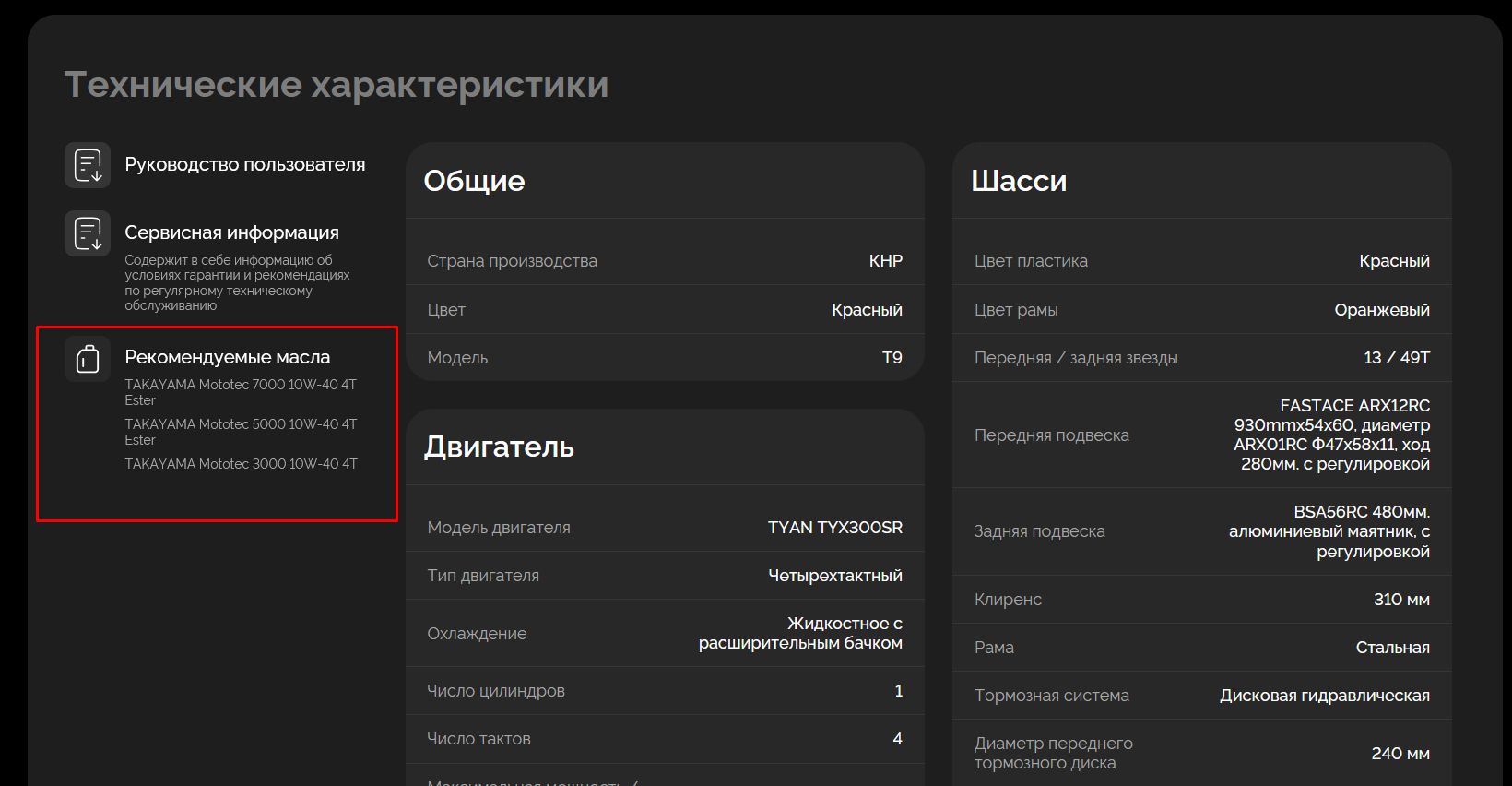Select TAKAYAMA Mototec 3000 10W-40 4T
This screenshot has width=1512, height=786.
[x=241, y=464]
